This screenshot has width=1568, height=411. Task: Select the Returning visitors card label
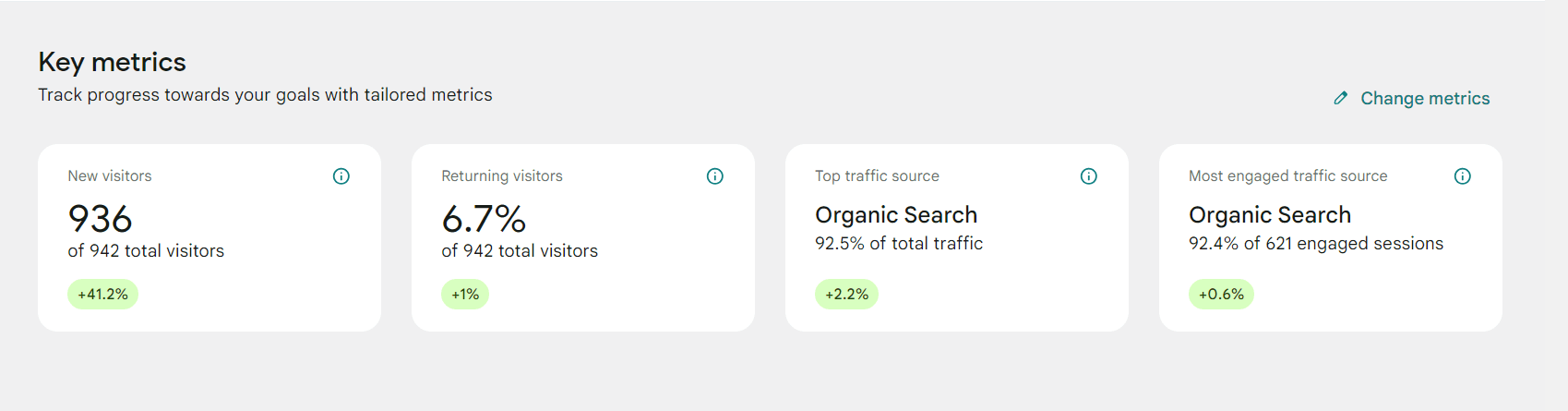501,176
